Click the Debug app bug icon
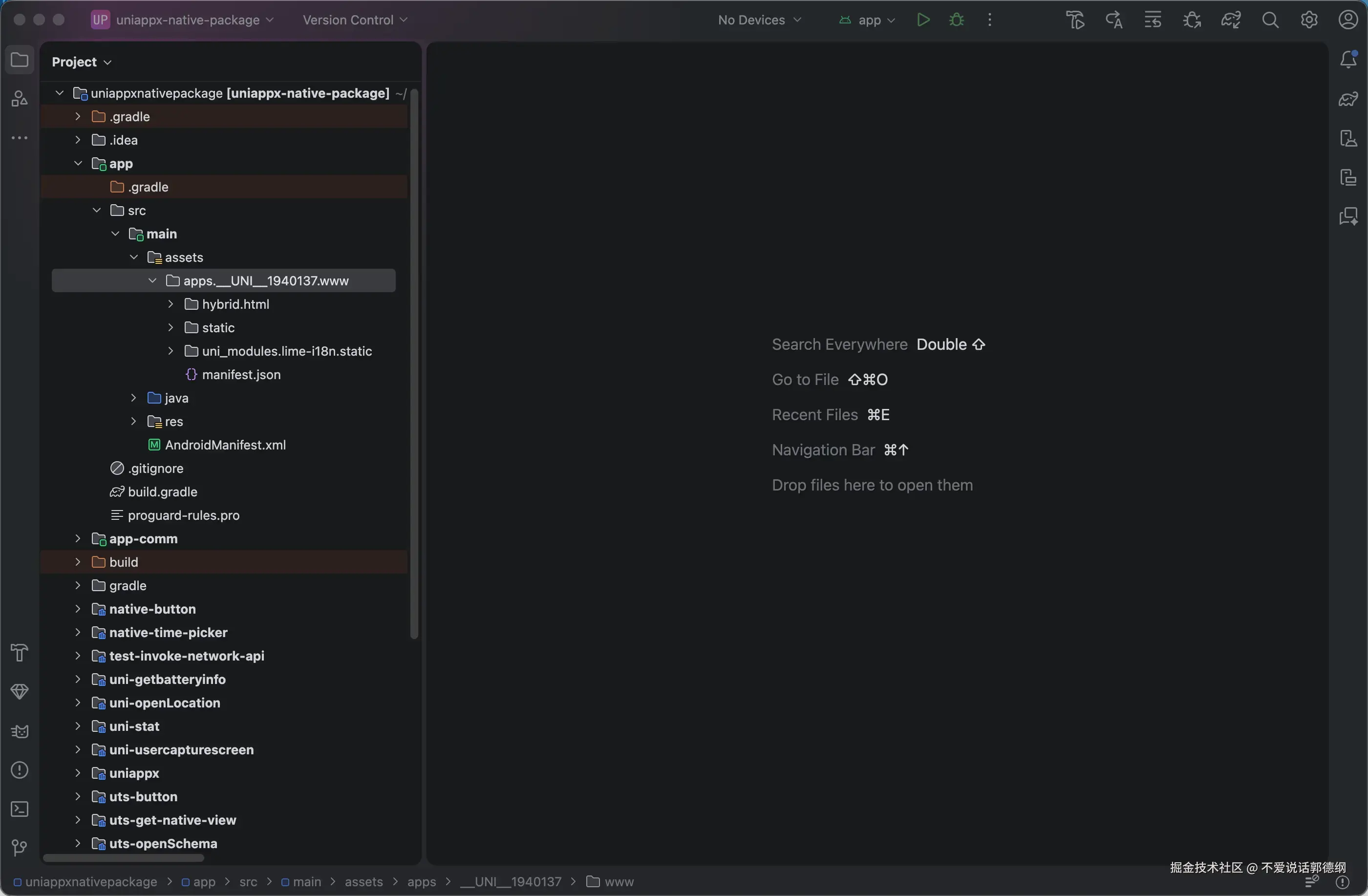1368x896 pixels. 957,20
